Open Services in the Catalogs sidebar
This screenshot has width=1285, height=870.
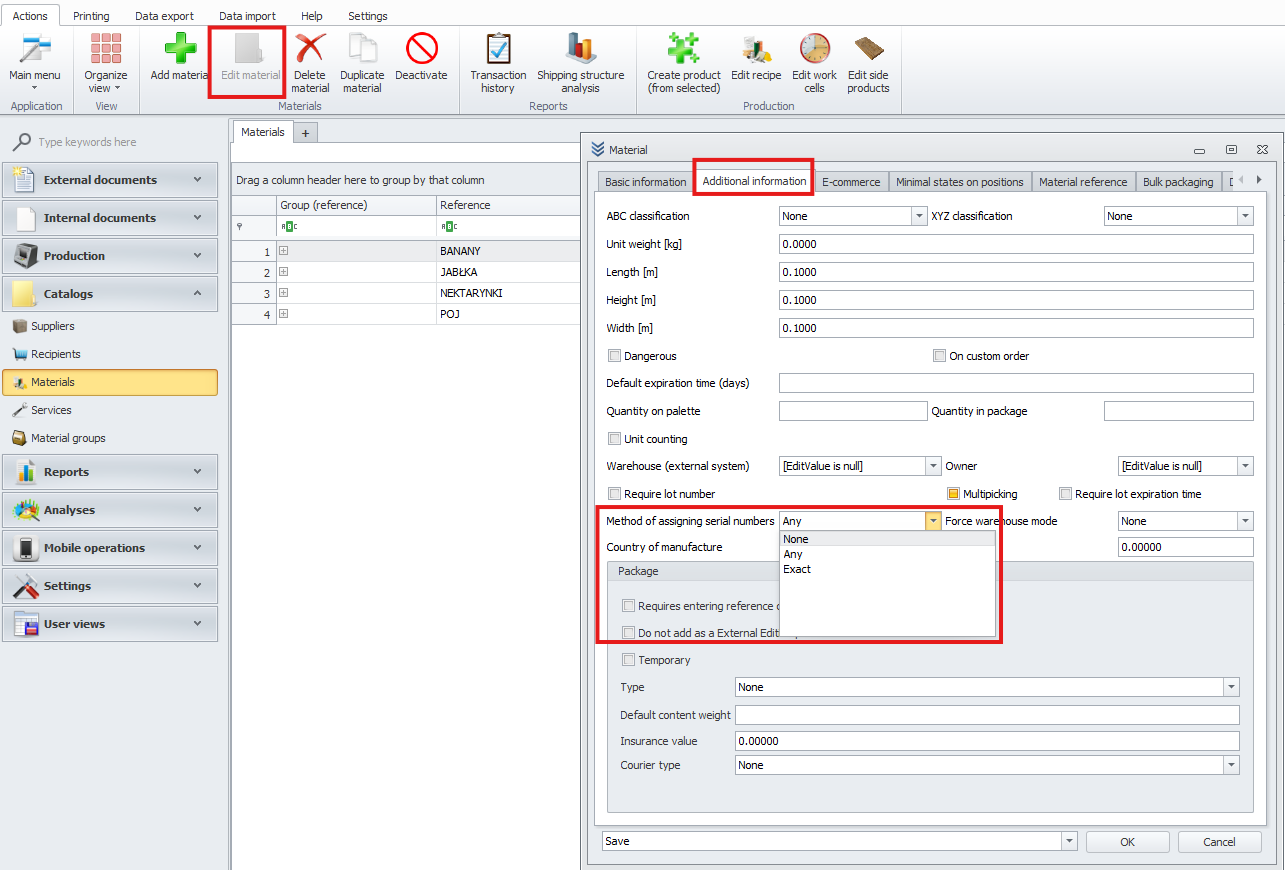51,410
